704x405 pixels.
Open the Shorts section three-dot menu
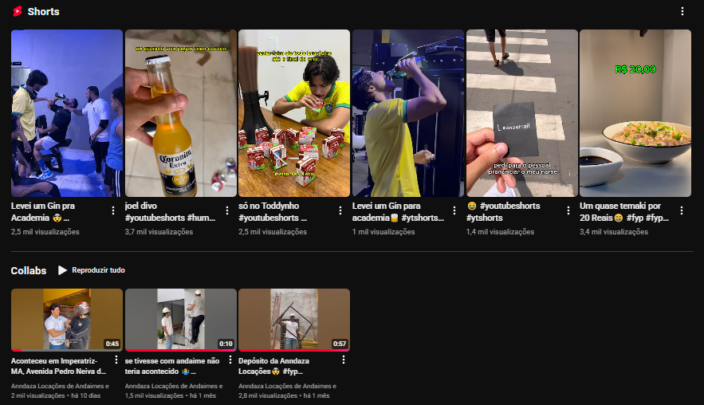coord(683,12)
